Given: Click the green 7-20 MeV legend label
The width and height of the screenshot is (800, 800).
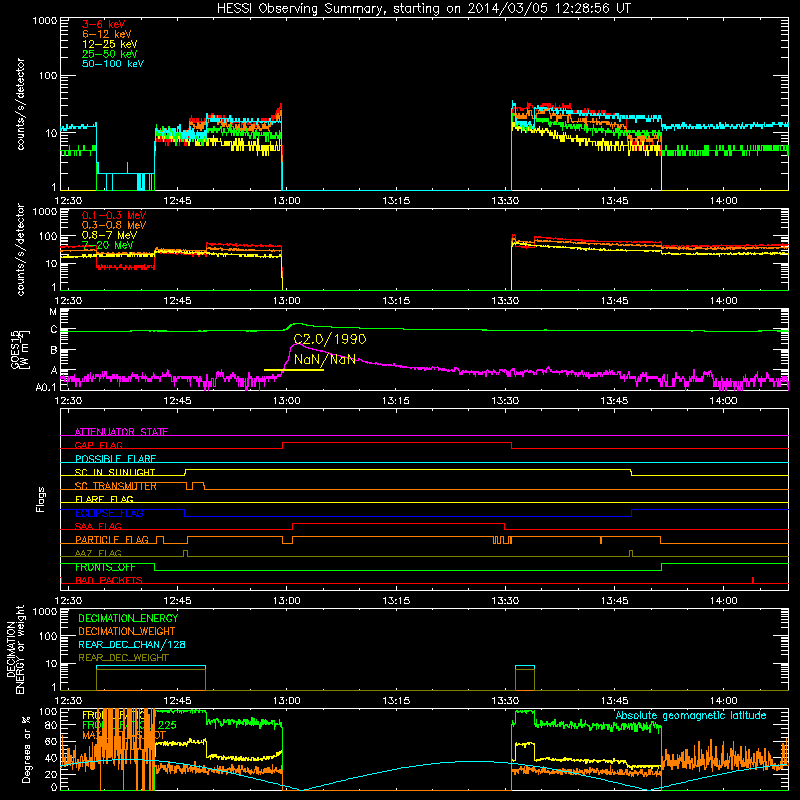Looking at the screenshot, I should pyautogui.click(x=108, y=245).
